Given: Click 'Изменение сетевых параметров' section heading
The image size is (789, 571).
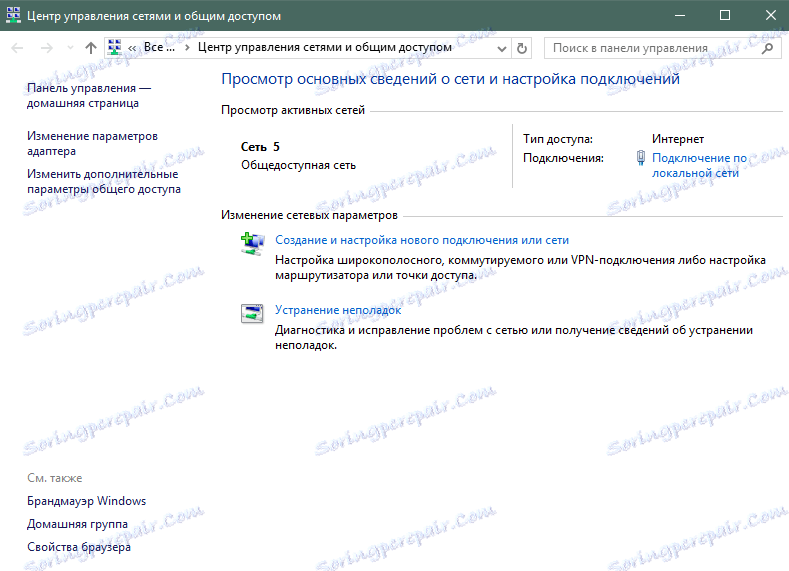Looking at the screenshot, I should point(309,215).
